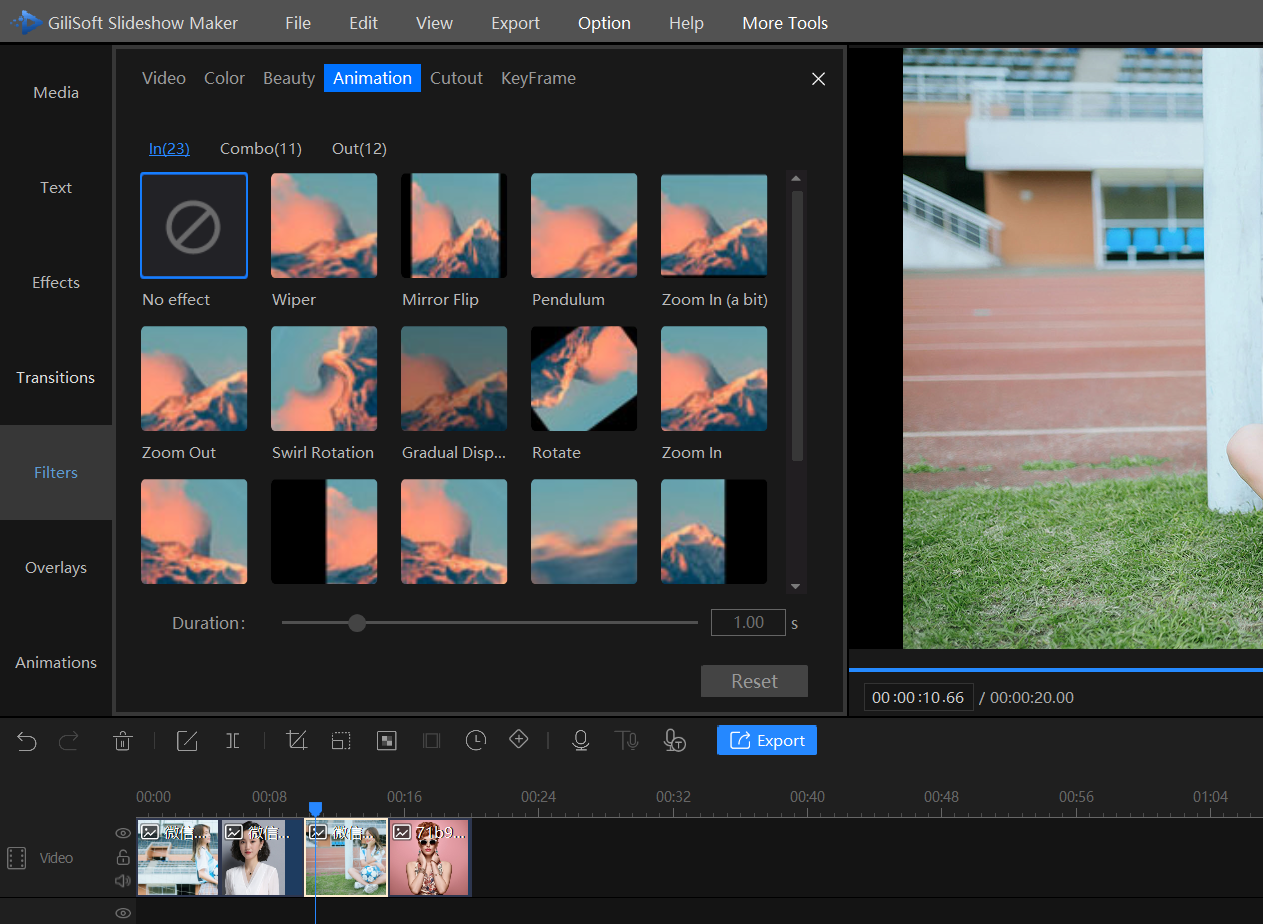Click the keyframe diamond icon in toolbar
The image size is (1263, 924).
[x=519, y=740]
